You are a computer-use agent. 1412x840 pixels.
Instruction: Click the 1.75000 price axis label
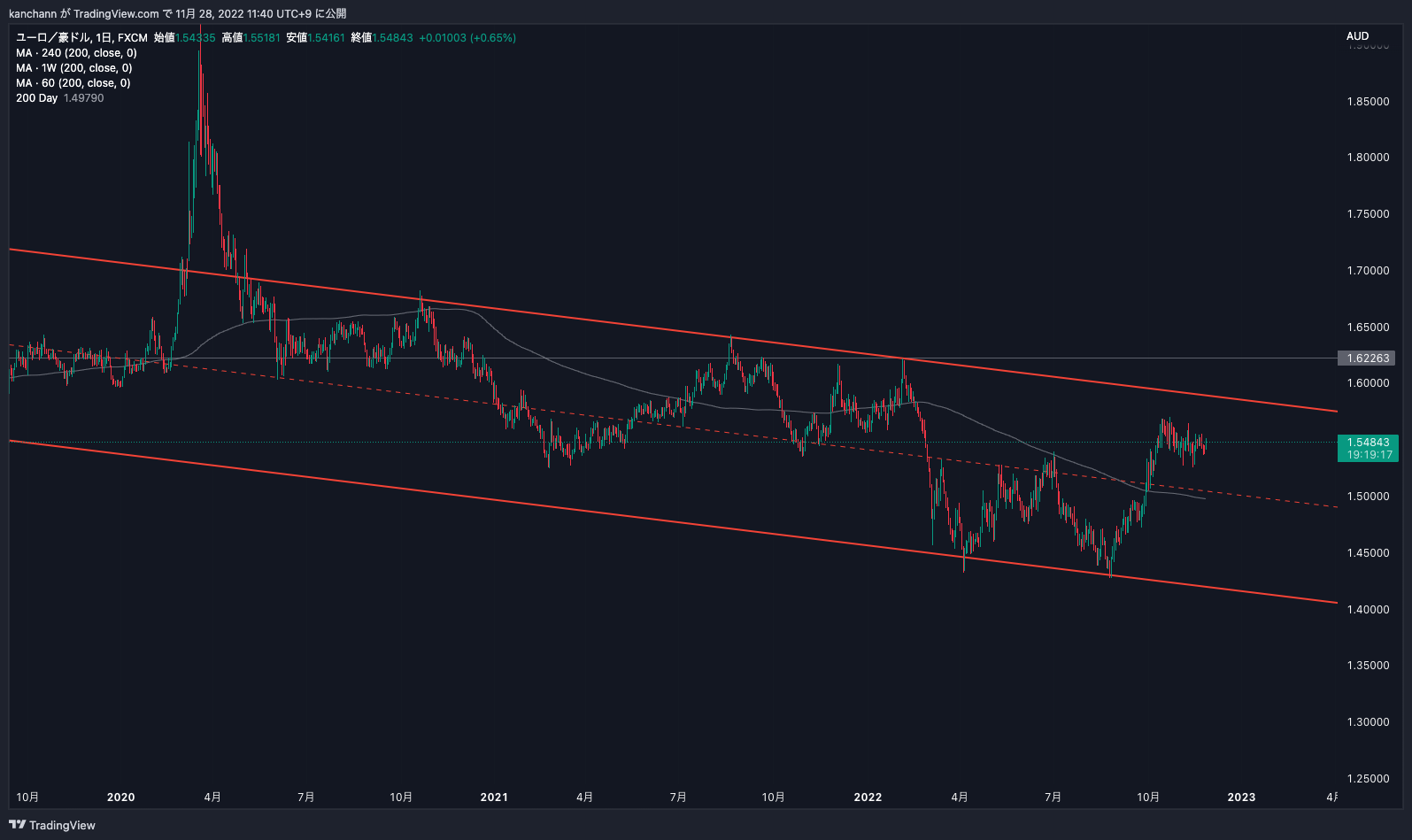tap(1368, 214)
